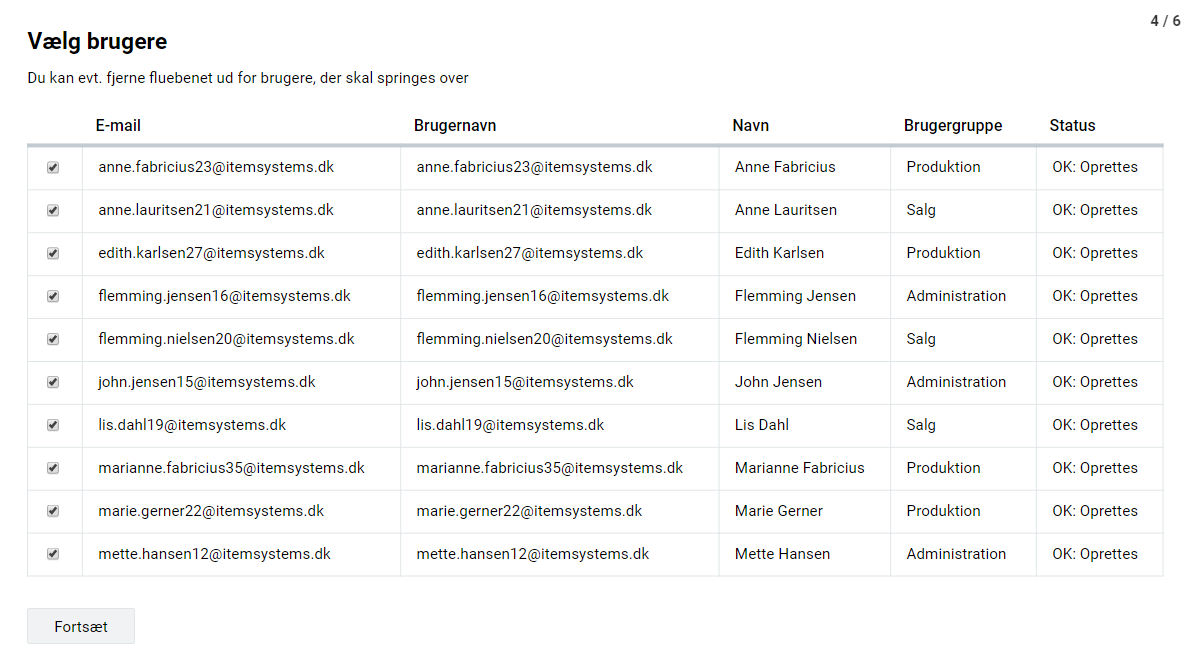Click the 4 / 6 step indicator
The image size is (1197, 672).
click(x=1165, y=21)
